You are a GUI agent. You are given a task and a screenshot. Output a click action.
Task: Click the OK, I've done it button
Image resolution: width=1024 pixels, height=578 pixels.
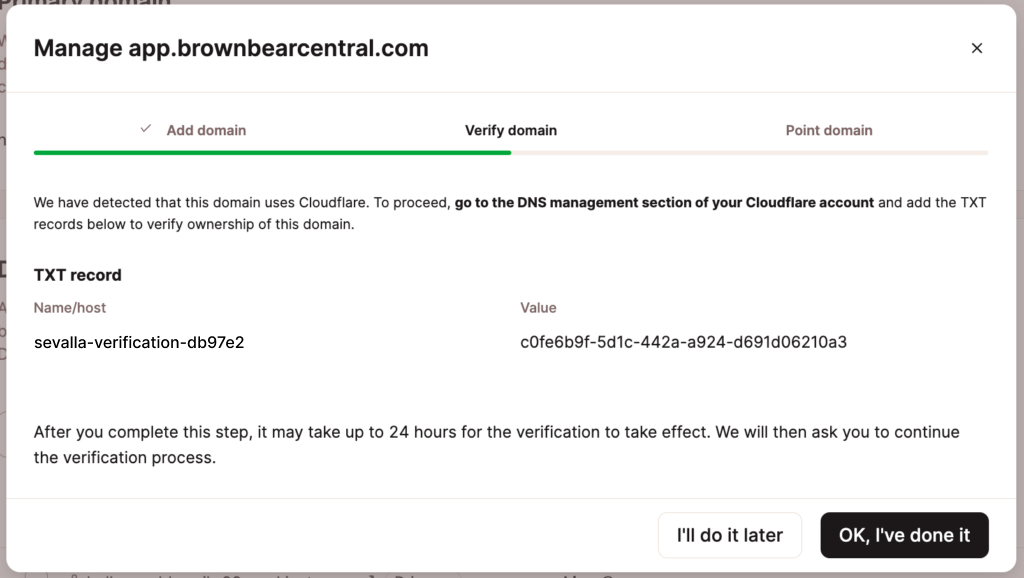(x=904, y=535)
